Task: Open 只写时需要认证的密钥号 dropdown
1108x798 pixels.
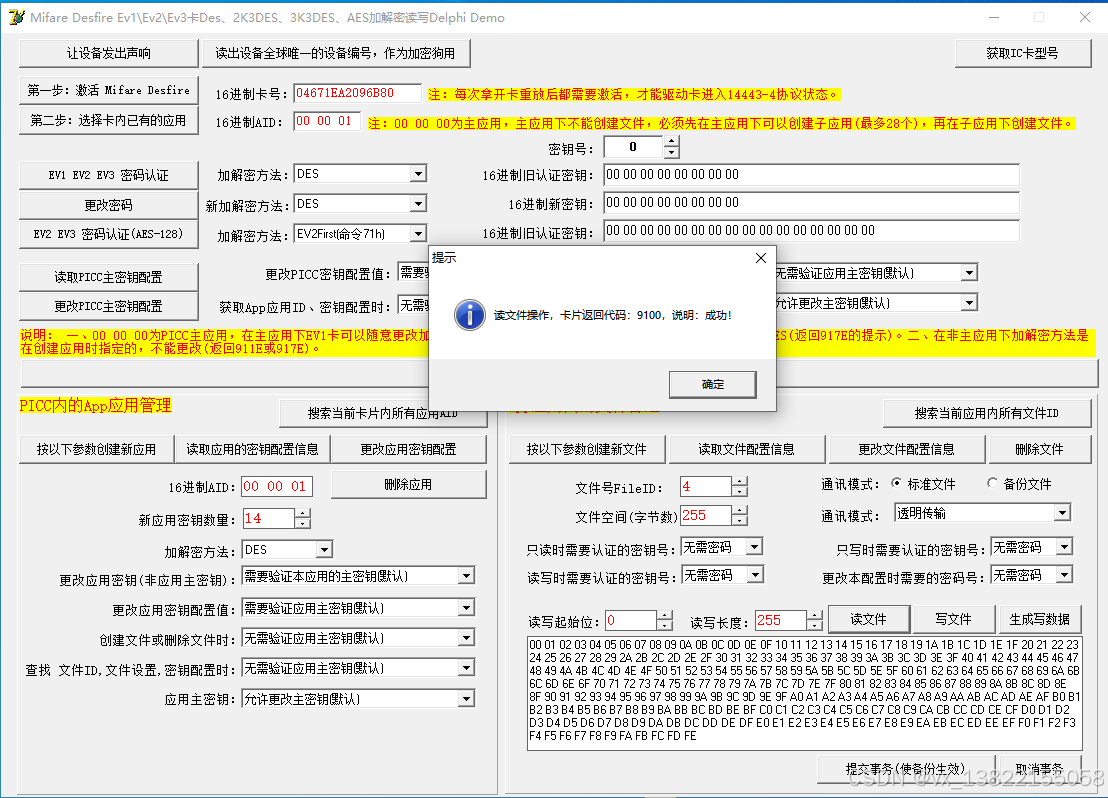Action: [x=1064, y=546]
